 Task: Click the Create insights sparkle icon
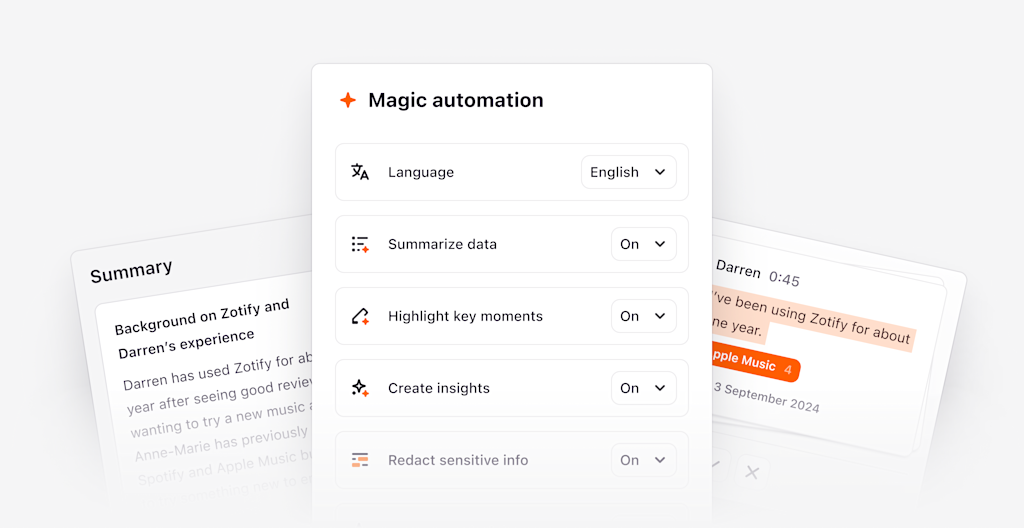360,388
